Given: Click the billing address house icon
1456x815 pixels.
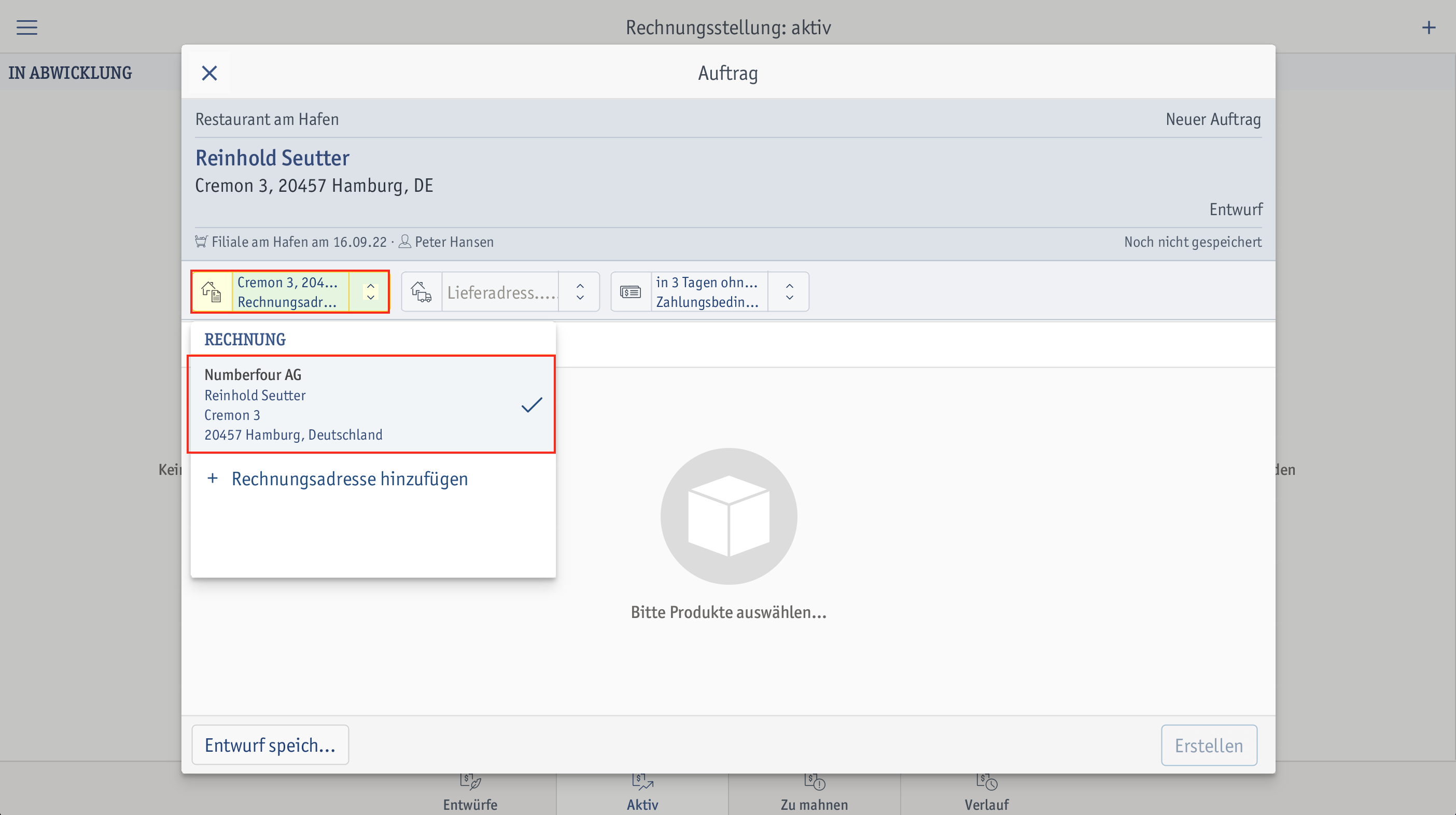Looking at the screenshot, I should click(x=212, y=292).
